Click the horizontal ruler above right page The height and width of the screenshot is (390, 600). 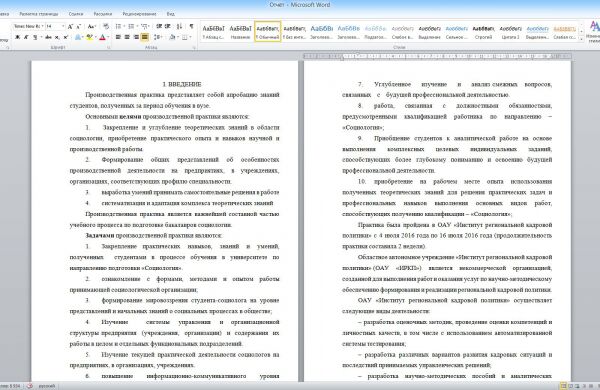[x=437, y=56]
